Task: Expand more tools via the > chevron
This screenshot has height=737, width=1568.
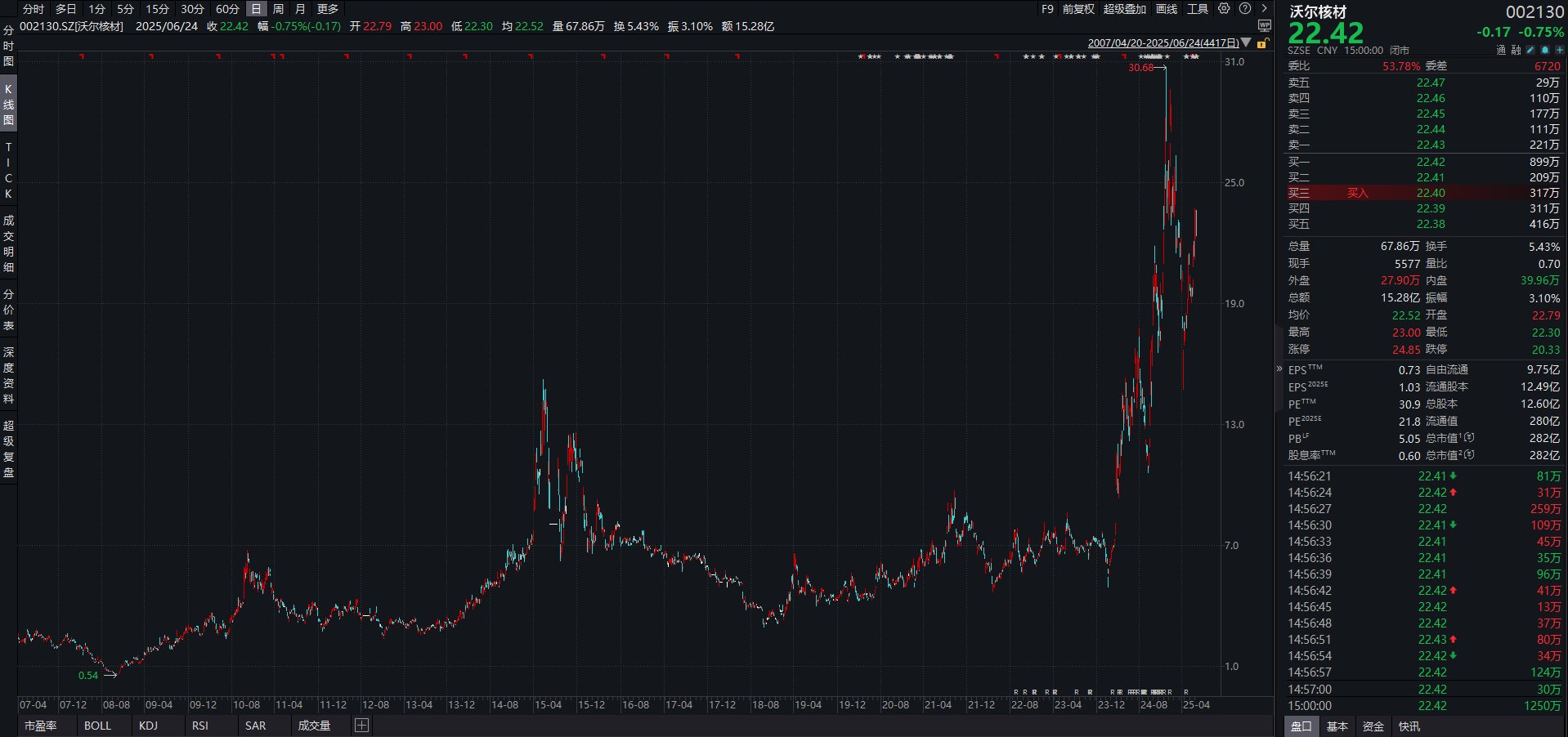Action: point(1264,9)
